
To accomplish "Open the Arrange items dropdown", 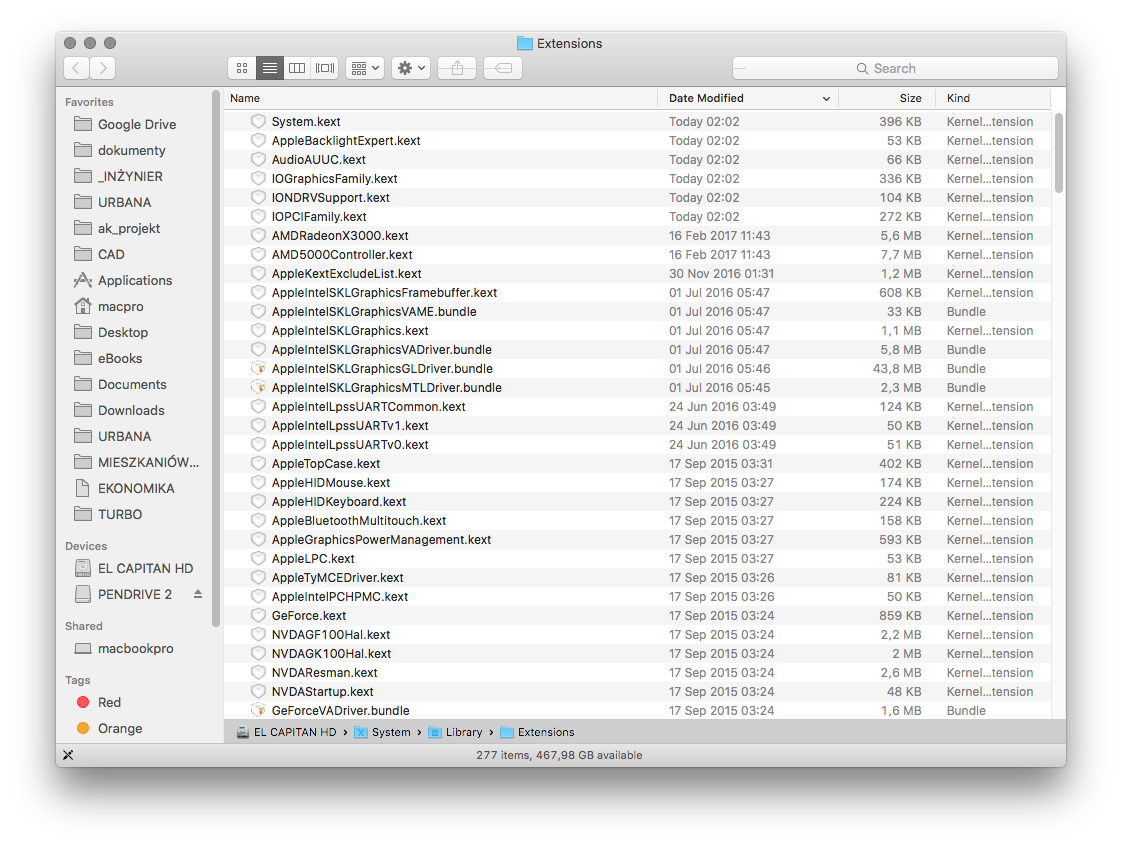I will 365,68.
